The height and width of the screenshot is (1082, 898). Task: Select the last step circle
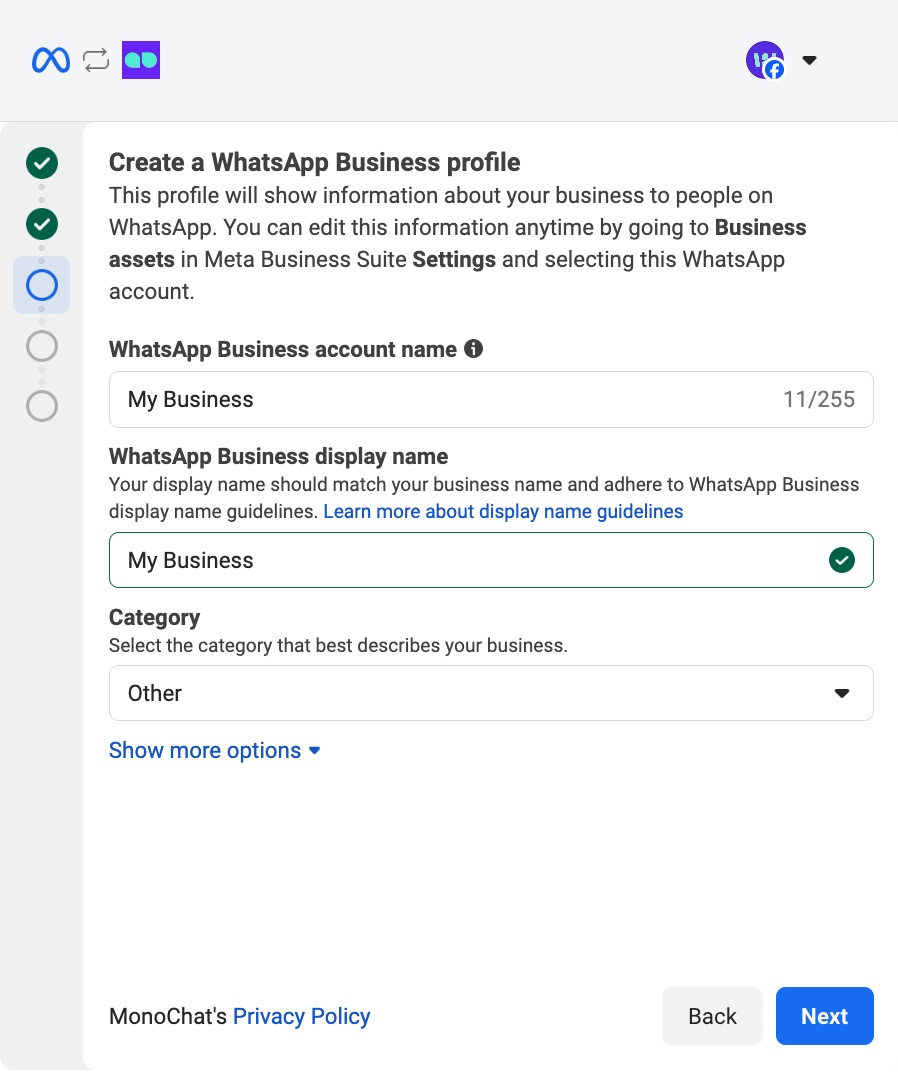coord(41,407)
